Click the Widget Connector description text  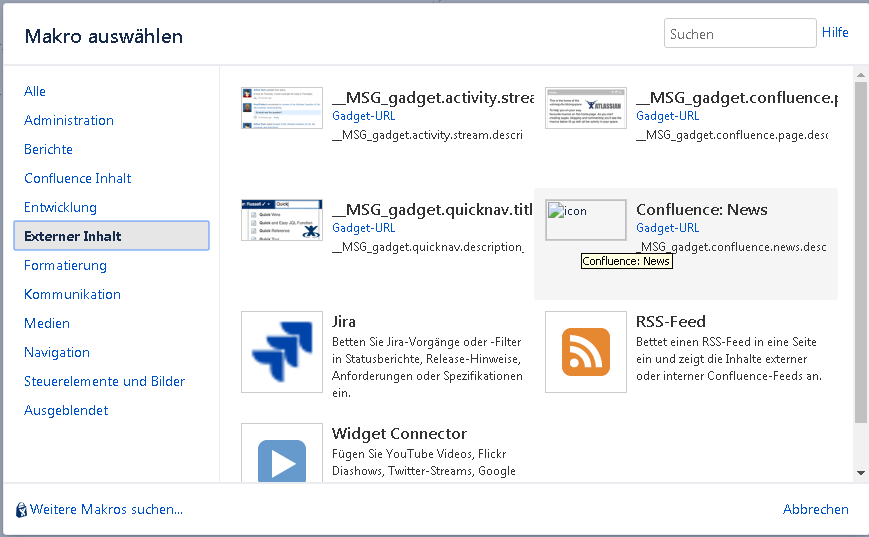pyautogui.click(x=424, y=462)
